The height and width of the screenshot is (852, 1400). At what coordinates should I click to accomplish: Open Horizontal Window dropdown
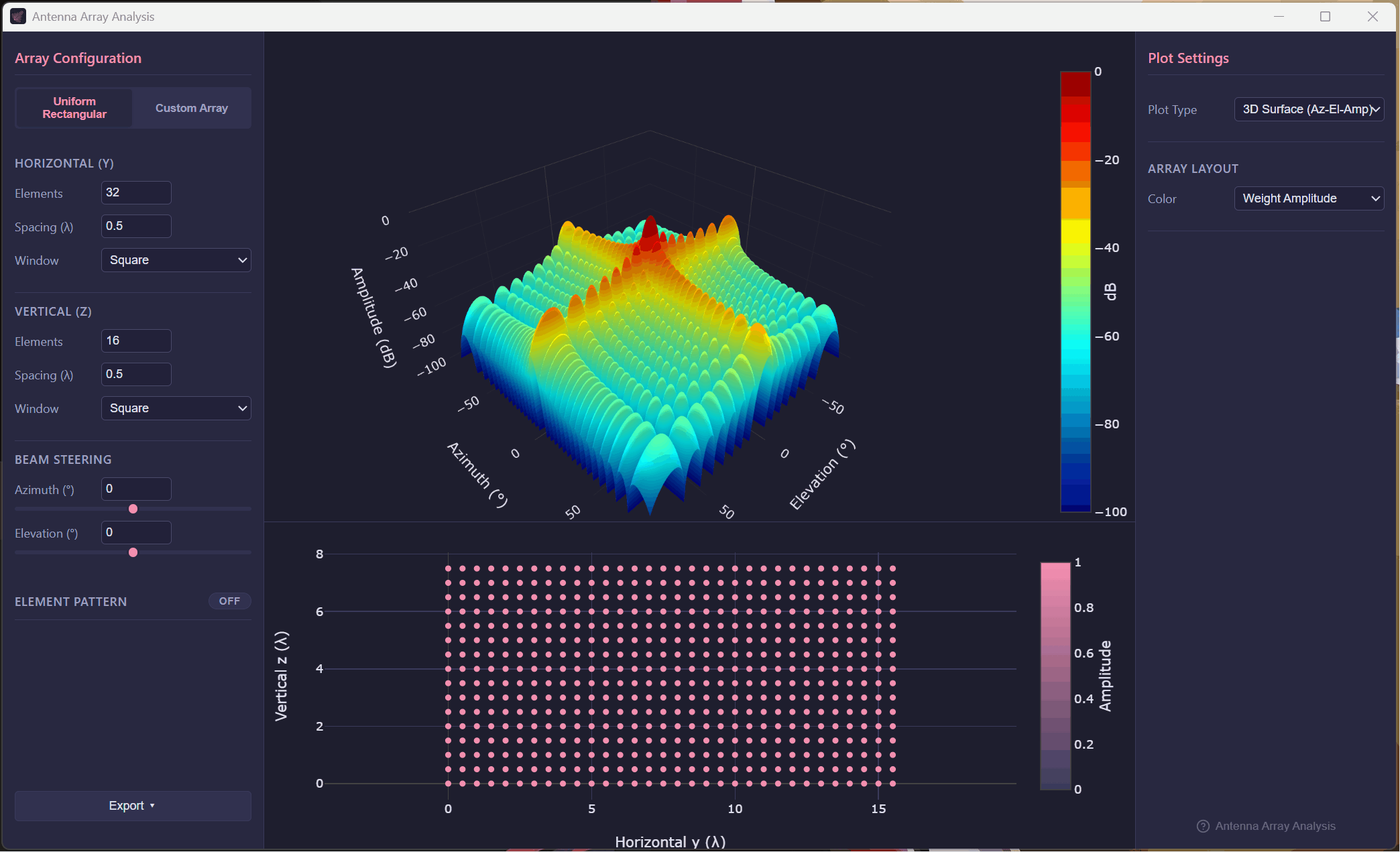(176, 260)
